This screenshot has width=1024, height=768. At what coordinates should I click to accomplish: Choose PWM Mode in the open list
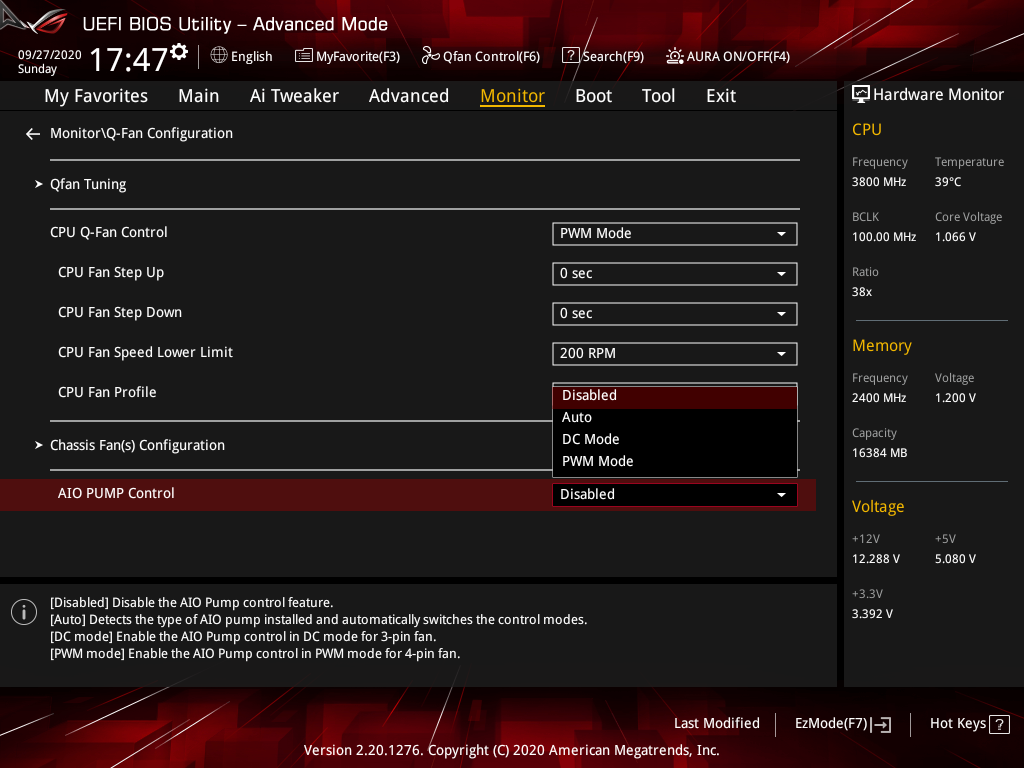675,462
